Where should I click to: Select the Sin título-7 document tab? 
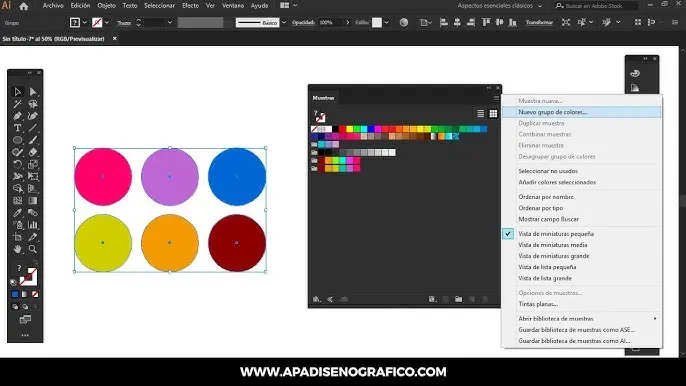53,39
